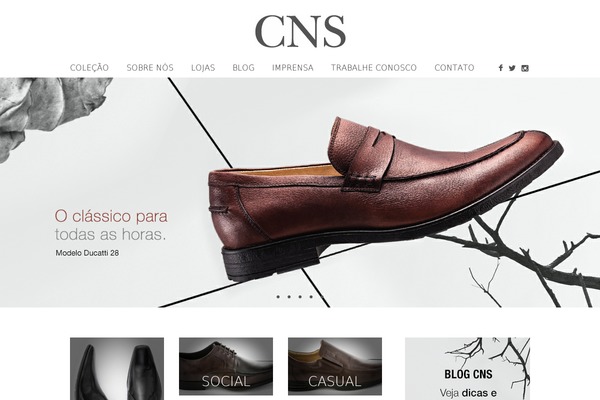Open the Casual shoes category thumbnail
The height and width of the screenshot is (400, 600).
click(335, 366)
